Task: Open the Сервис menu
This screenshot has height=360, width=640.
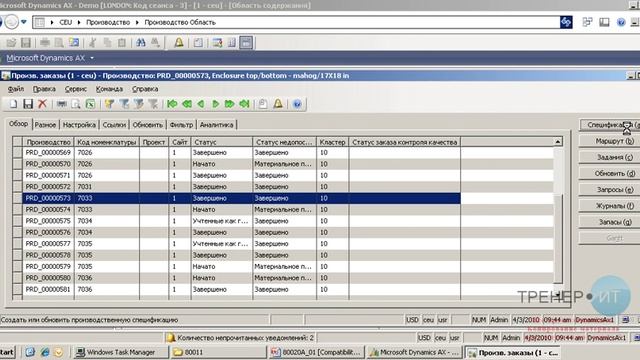Action: point(76,89)
